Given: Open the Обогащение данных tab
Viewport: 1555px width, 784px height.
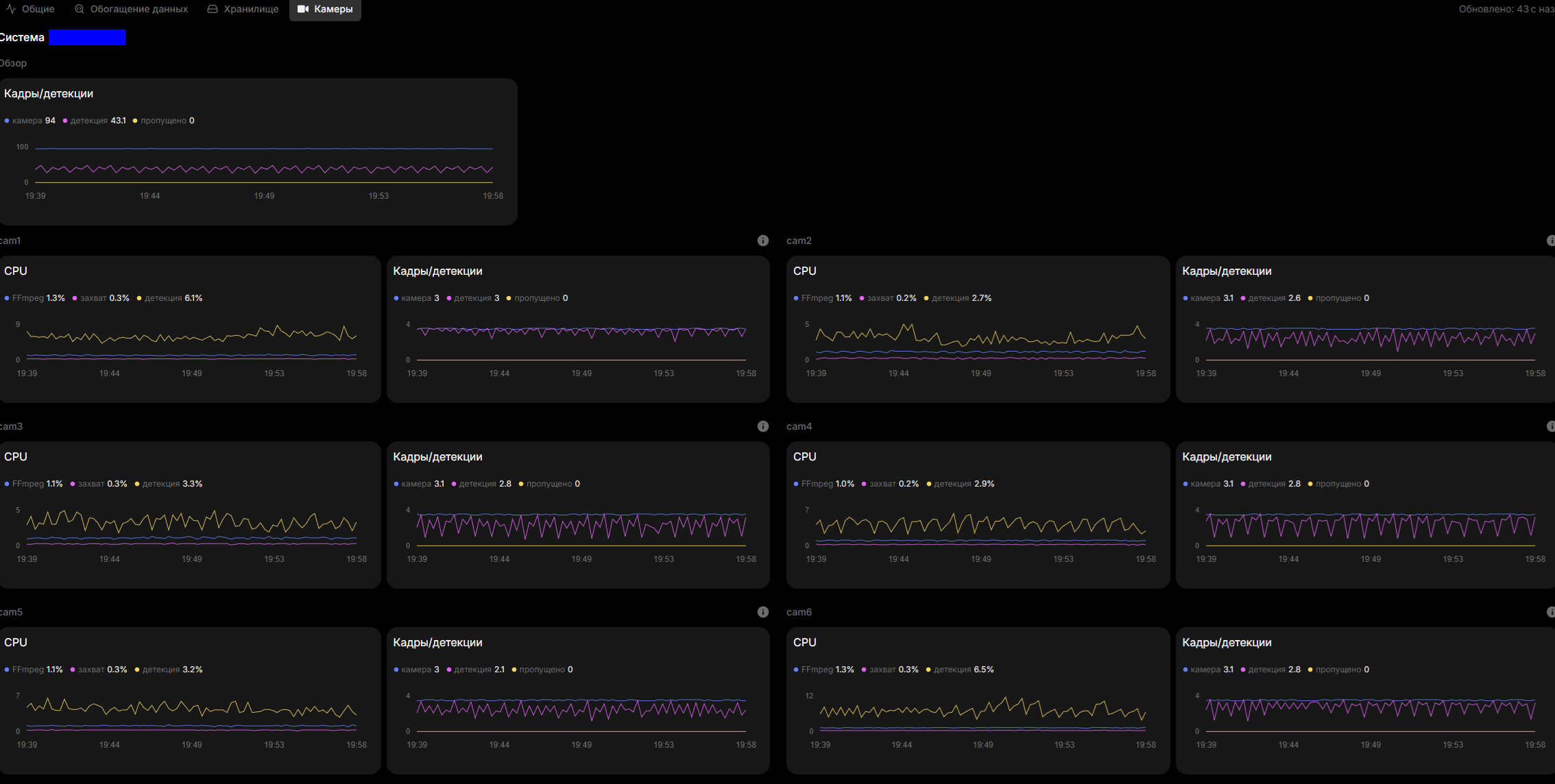Looking at the screenshot, I should pyautogui.click(x=131, y=9).
